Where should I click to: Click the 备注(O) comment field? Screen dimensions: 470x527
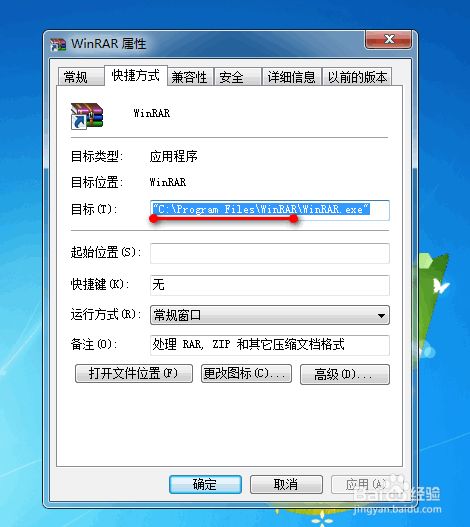pos(270,345)
